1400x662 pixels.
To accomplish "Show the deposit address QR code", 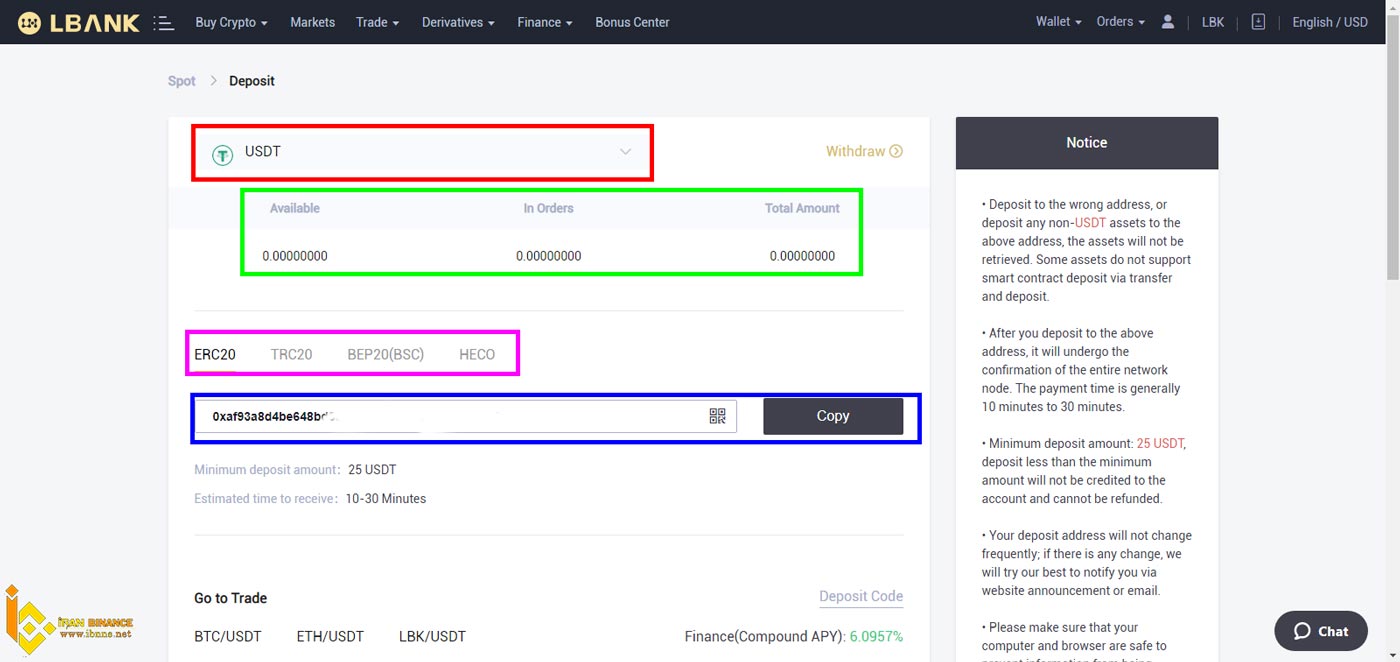I will click(717, 416).
